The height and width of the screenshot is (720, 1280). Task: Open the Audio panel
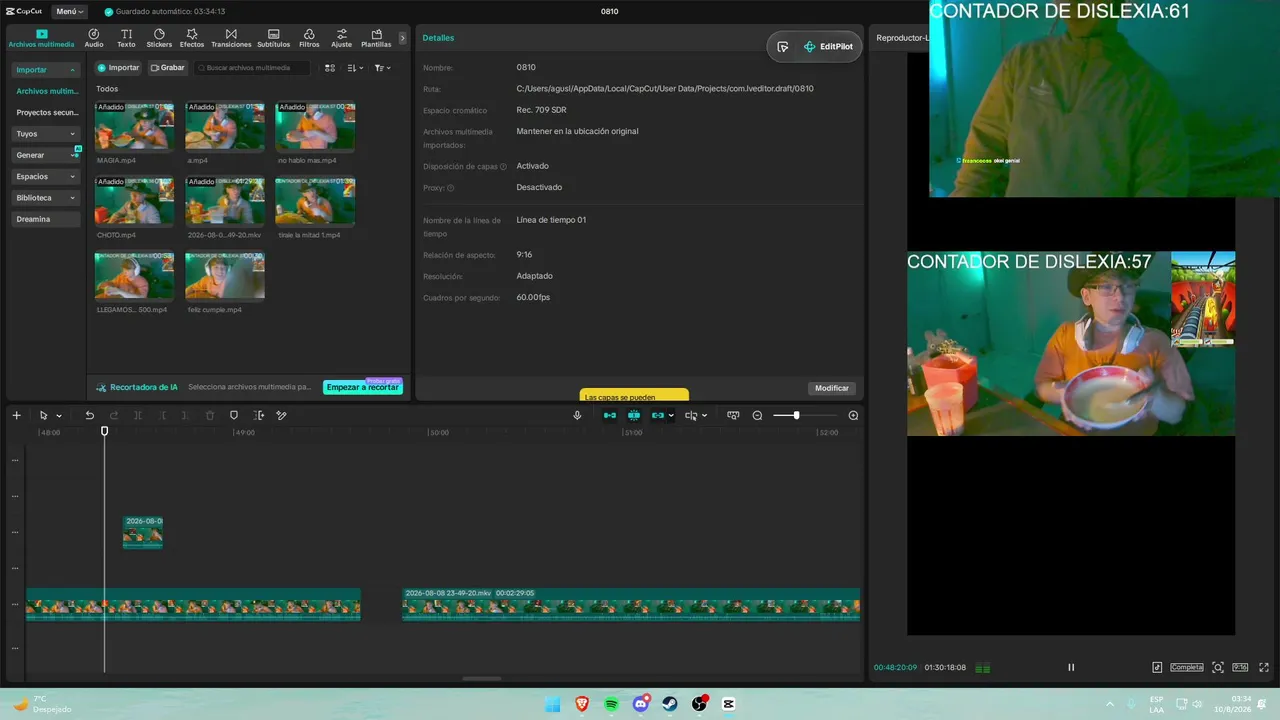pyautogui.click(x=94, y=38)
